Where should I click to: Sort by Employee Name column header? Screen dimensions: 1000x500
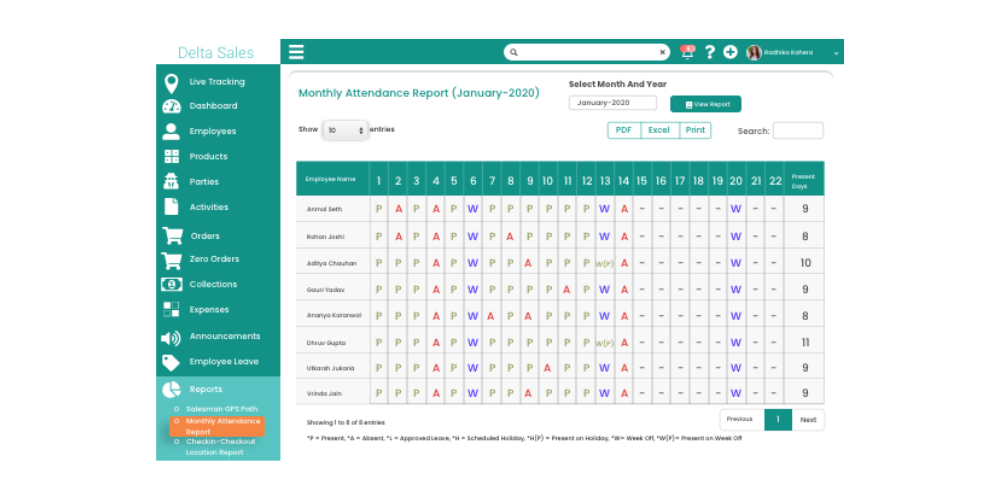(333, 179)
